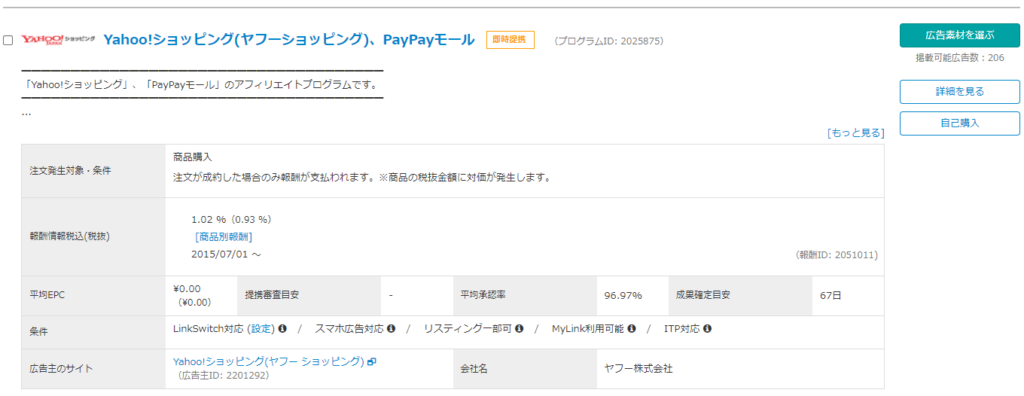Click the ¥0.00 average EPC value

coord(187,288)
